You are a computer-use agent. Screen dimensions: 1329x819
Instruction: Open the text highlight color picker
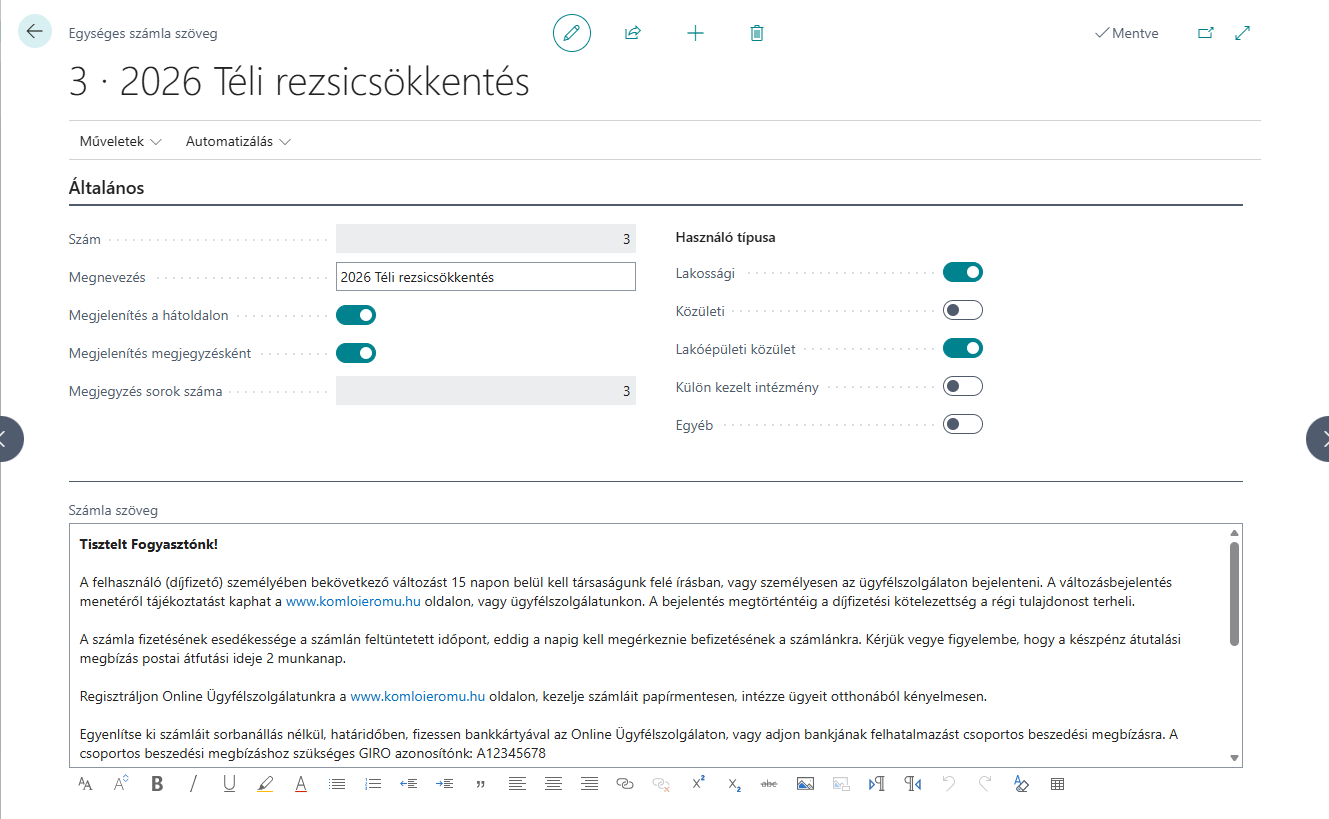[265, 784]
